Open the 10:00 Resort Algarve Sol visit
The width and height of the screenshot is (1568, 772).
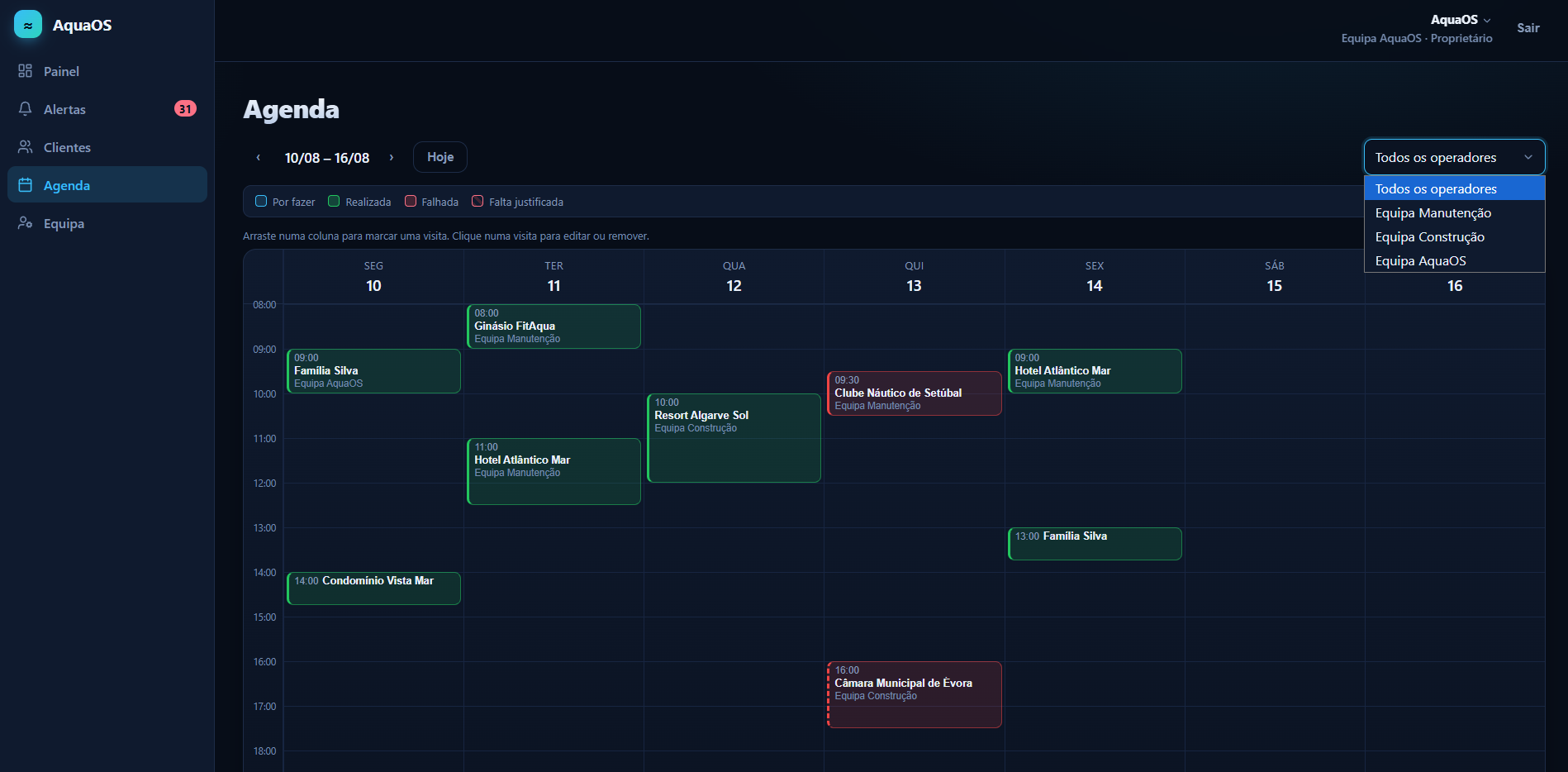(734, 438)
